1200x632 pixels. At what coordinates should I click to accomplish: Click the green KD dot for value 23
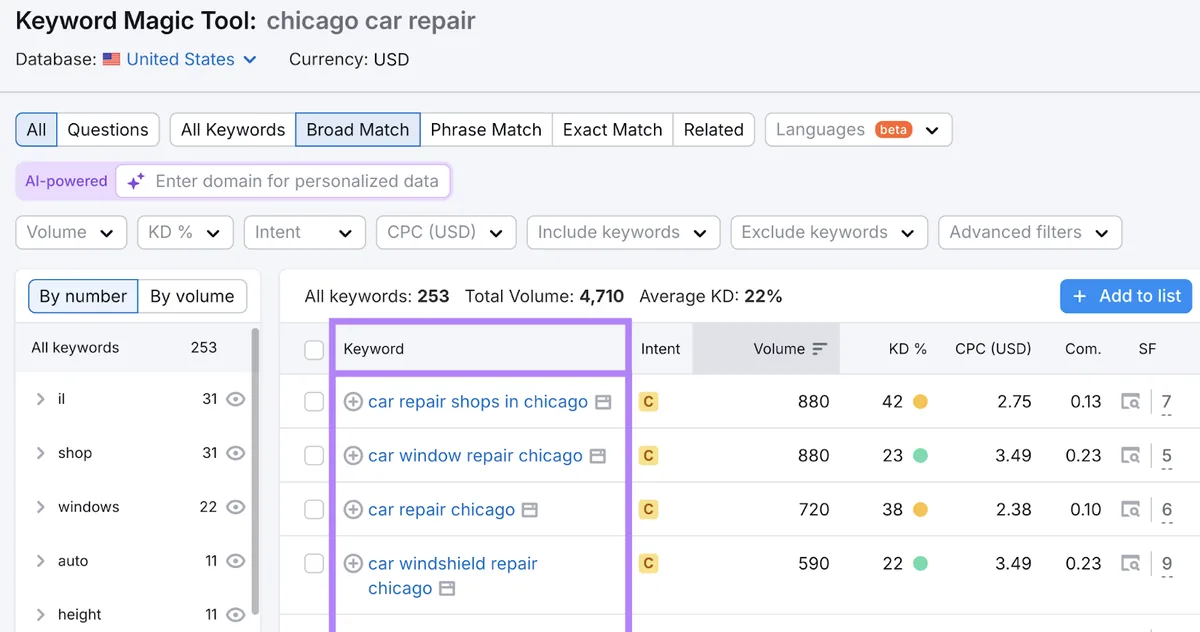coord(920,456)
